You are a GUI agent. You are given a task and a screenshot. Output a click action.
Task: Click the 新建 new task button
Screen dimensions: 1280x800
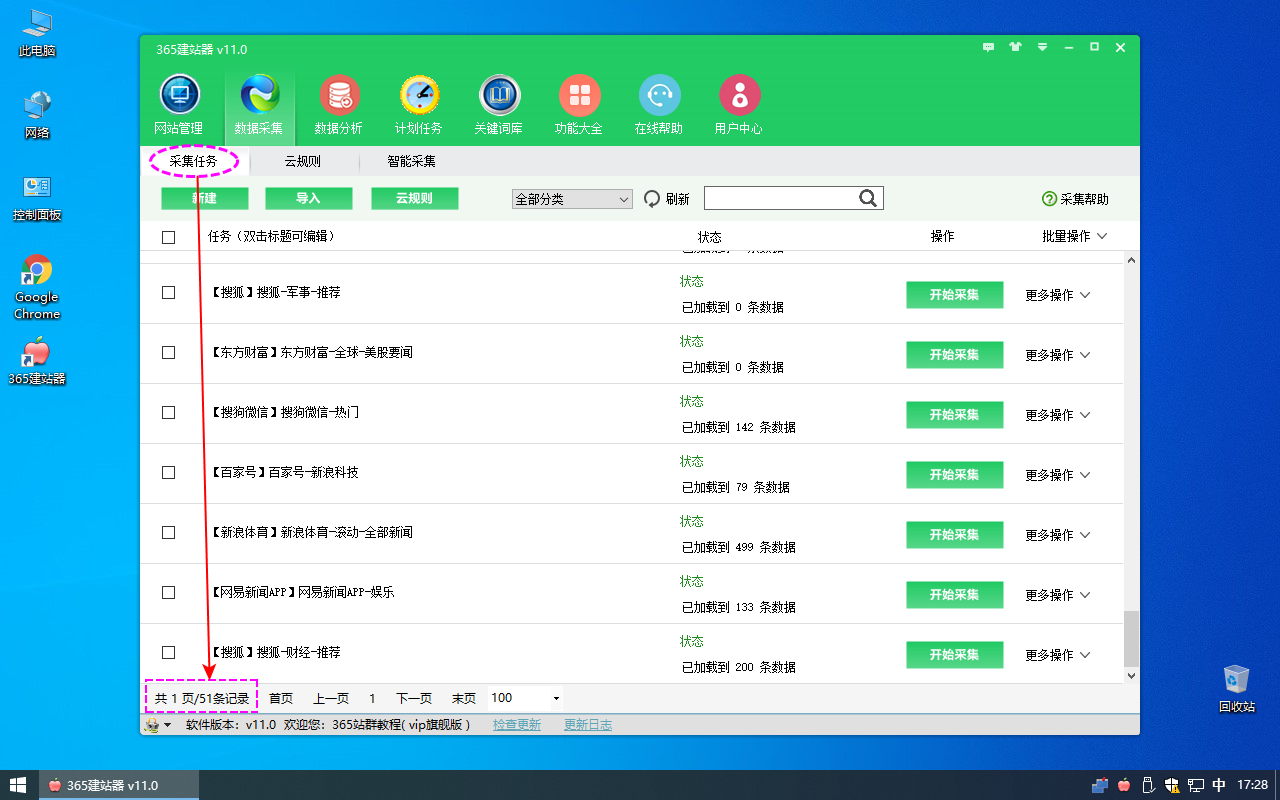click(x=205, y=198)
